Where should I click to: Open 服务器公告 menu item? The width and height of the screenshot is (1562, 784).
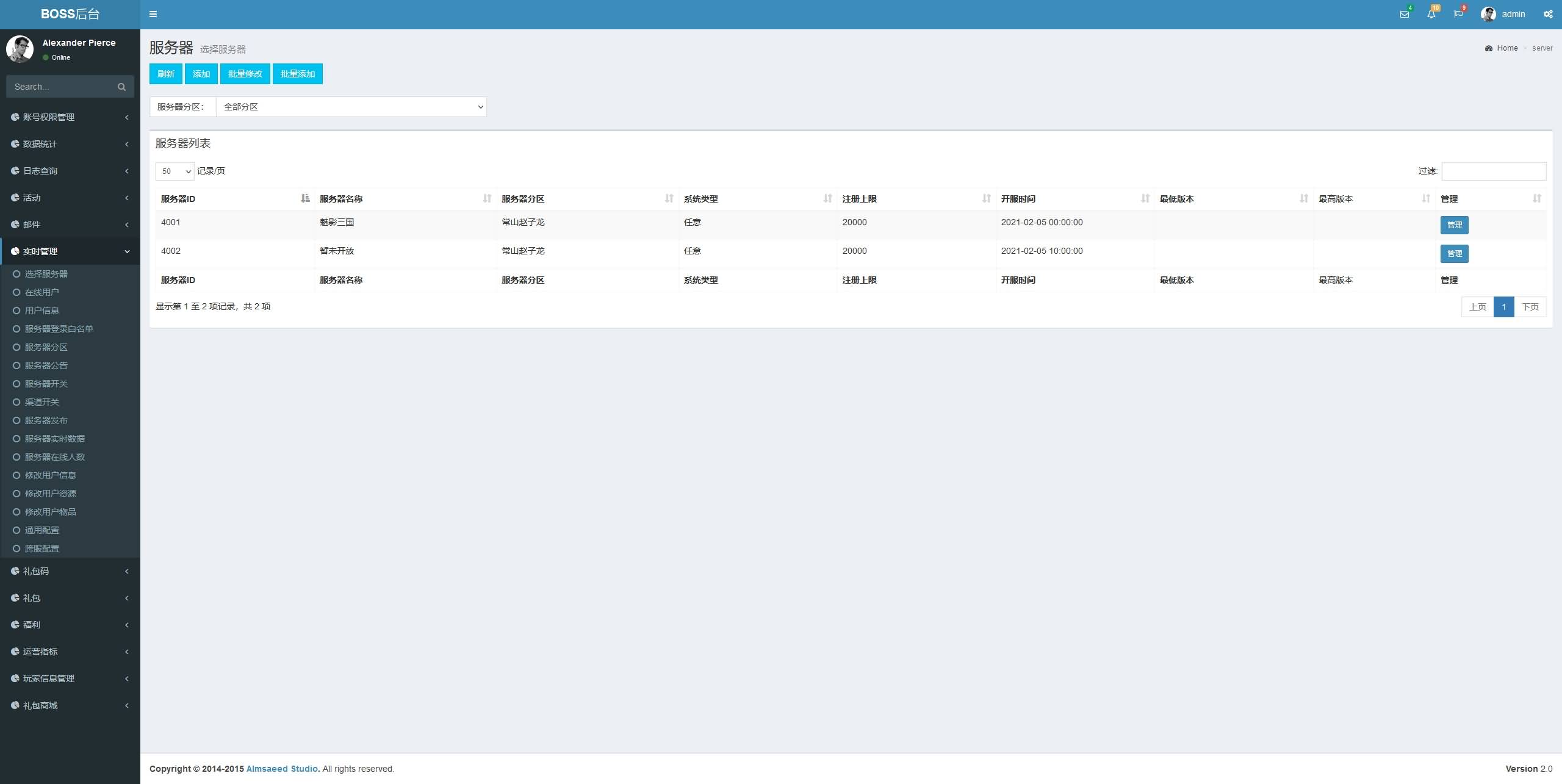[x=46, y=365]
